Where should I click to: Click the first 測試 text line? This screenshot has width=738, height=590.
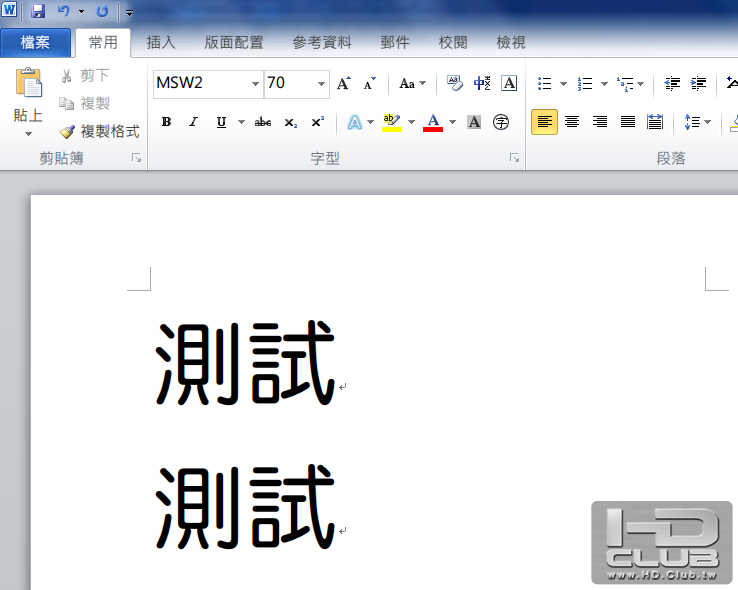click(245, 363)
